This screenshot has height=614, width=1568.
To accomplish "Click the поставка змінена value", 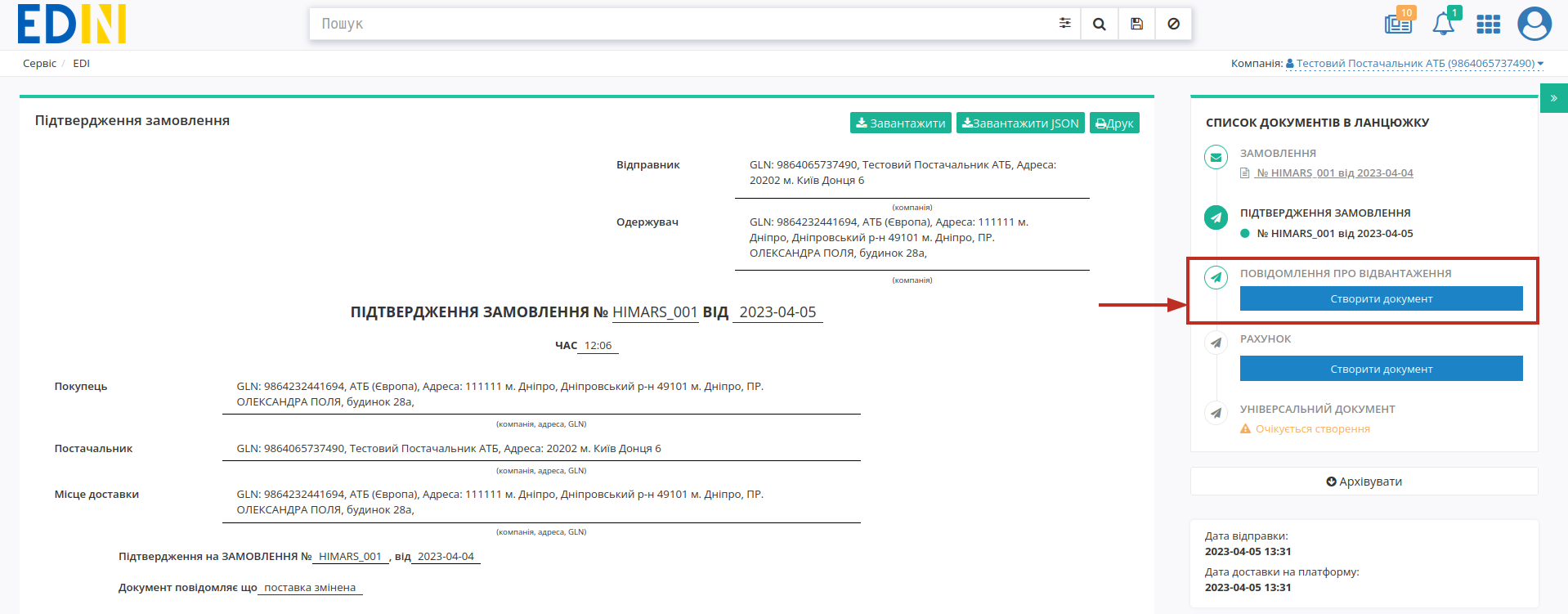I will click(310, 587).
